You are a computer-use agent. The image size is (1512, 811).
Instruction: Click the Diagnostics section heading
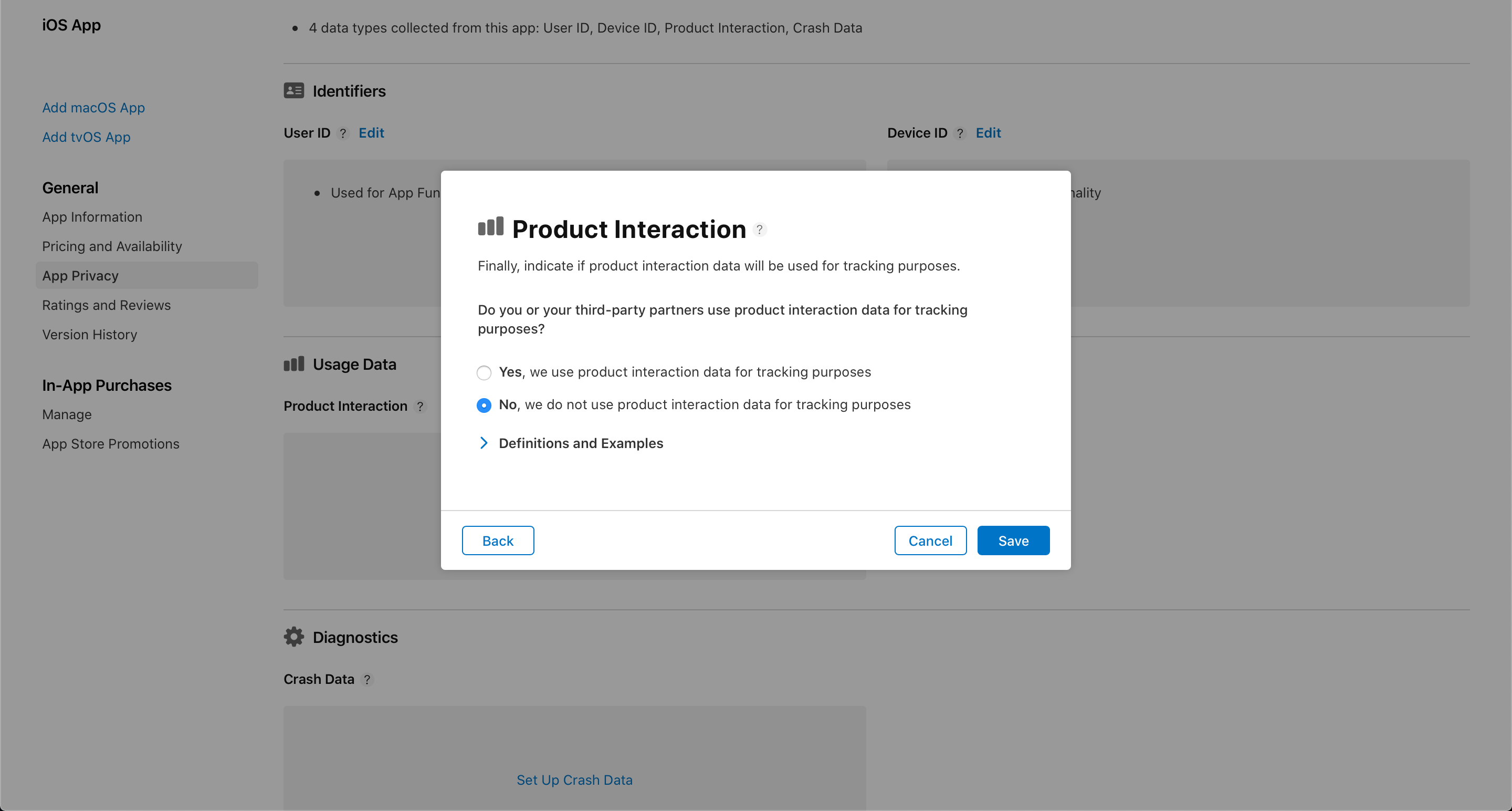point(355,637)
